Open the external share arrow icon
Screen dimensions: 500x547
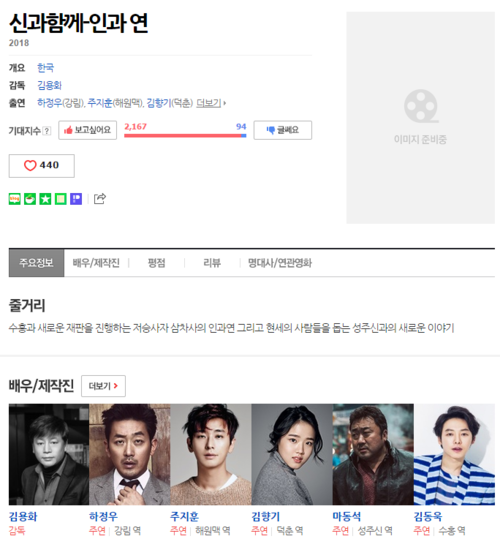pos(100,198)
